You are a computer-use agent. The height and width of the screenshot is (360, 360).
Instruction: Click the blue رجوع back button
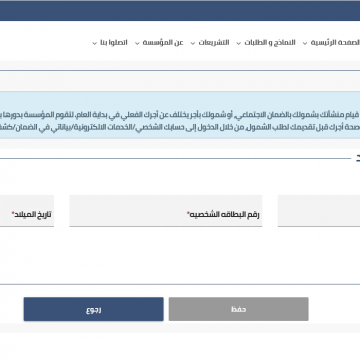[94, 309]
